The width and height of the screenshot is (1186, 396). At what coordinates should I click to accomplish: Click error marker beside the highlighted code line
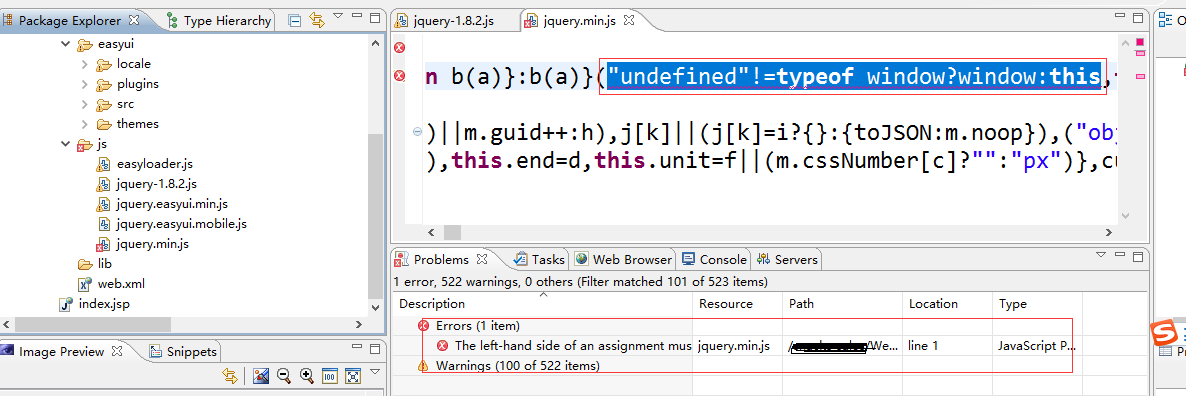(399, 76)
